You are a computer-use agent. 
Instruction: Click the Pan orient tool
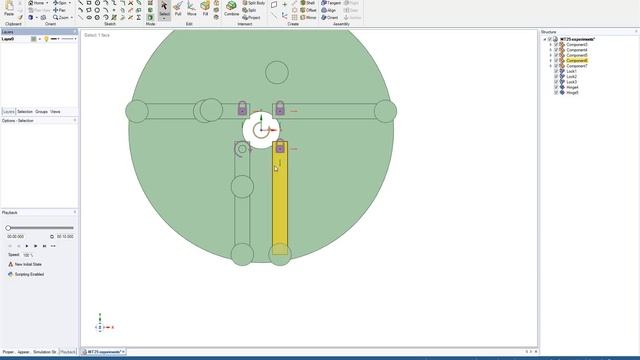pyautogui.click(x=59, y=10)
